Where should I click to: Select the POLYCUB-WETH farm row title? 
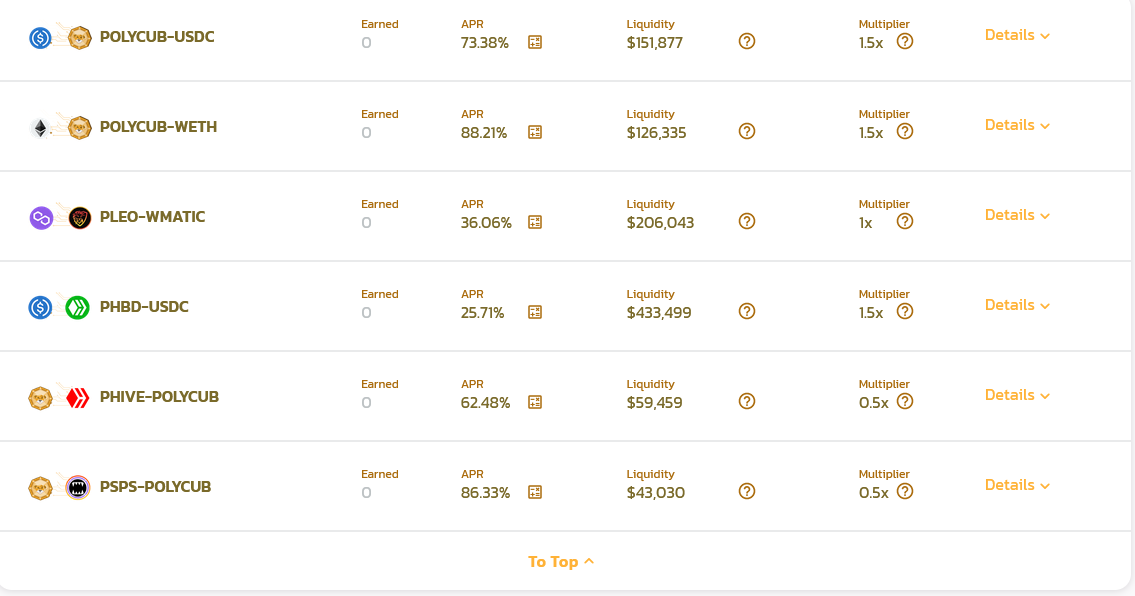pos(159,127)
